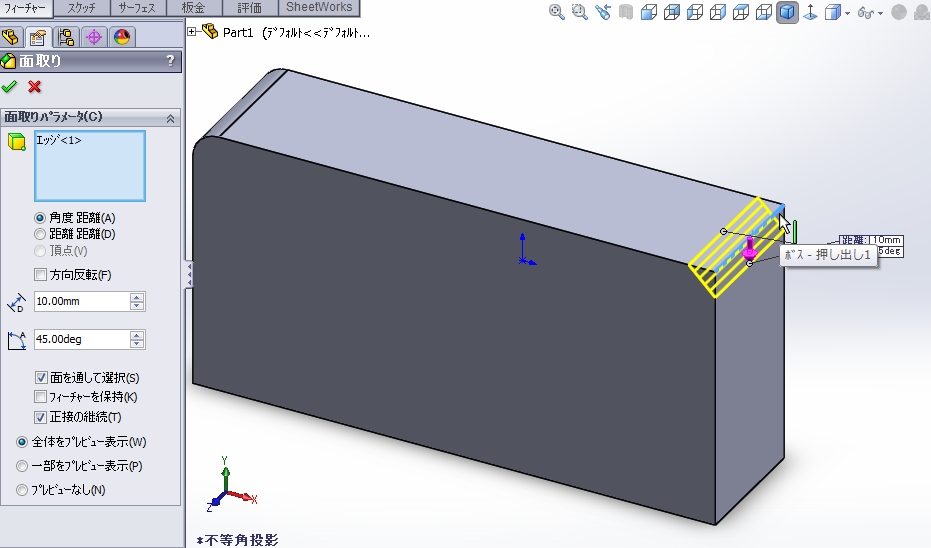Cancel chamfer with the red X
This screenshot has height=548, width=931.
pos(34,87)
